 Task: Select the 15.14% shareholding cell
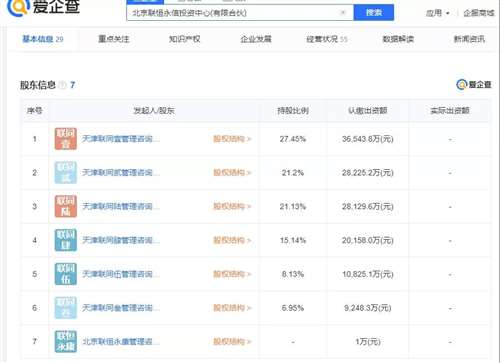click(293, 240)
